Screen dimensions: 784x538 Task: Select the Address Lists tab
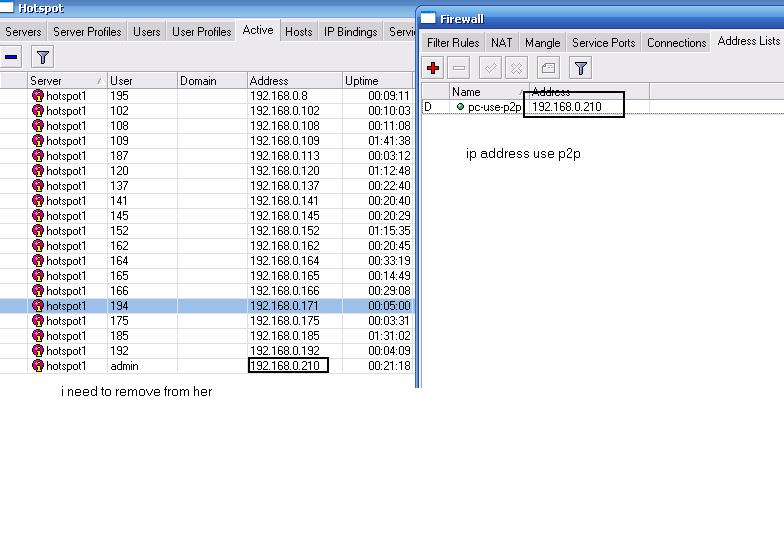(748, 41)
